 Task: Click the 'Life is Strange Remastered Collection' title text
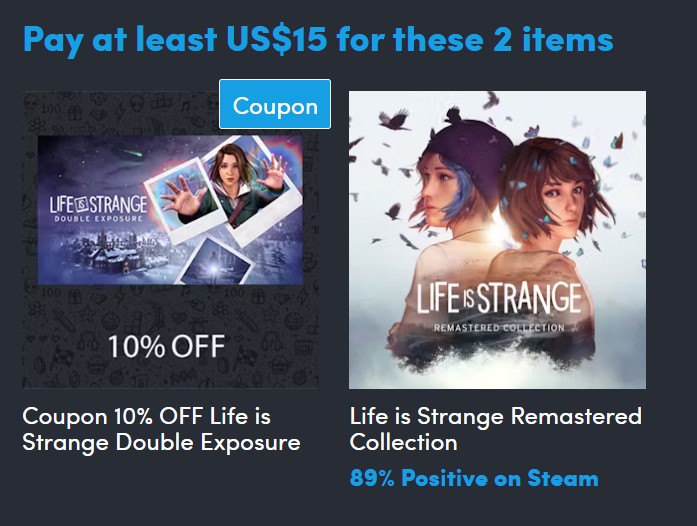point(495,428)
